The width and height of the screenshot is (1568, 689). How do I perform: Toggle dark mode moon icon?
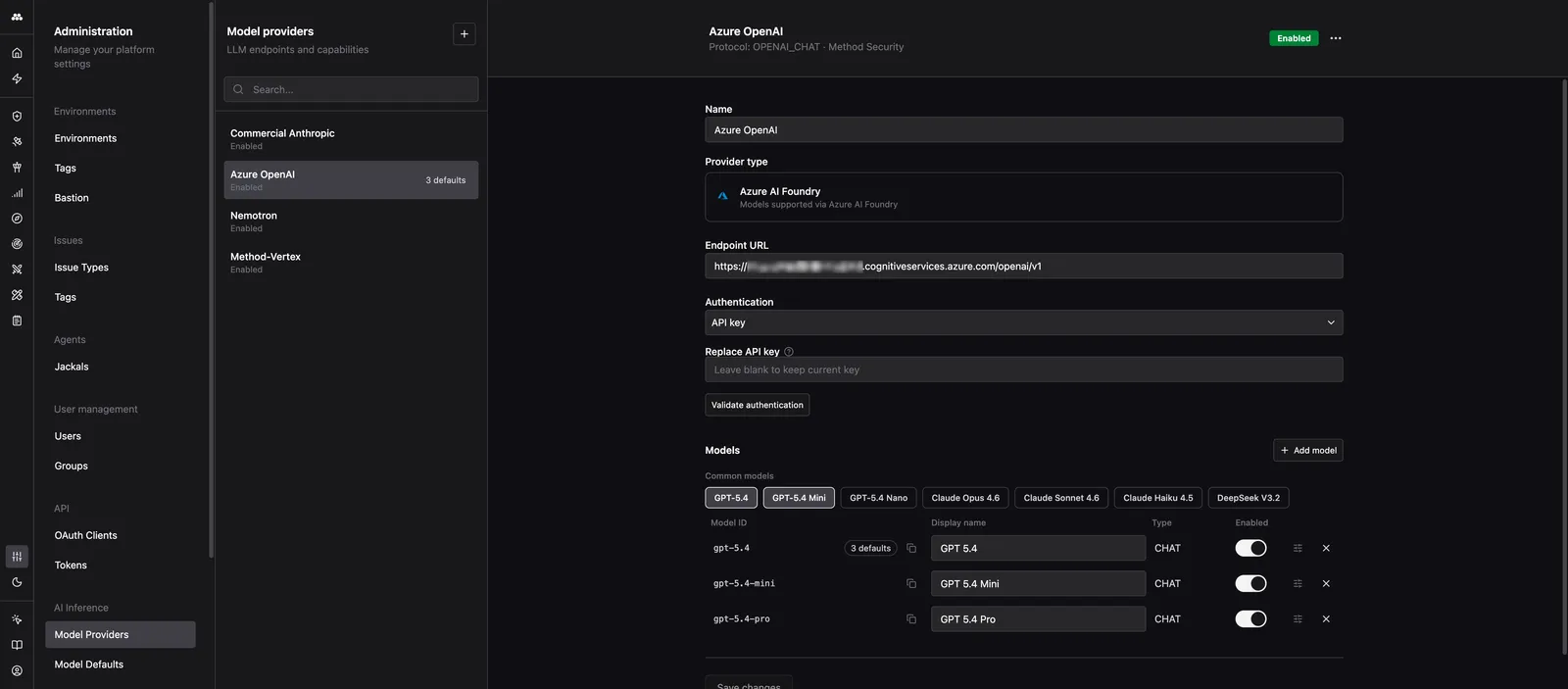pos(17,582)
